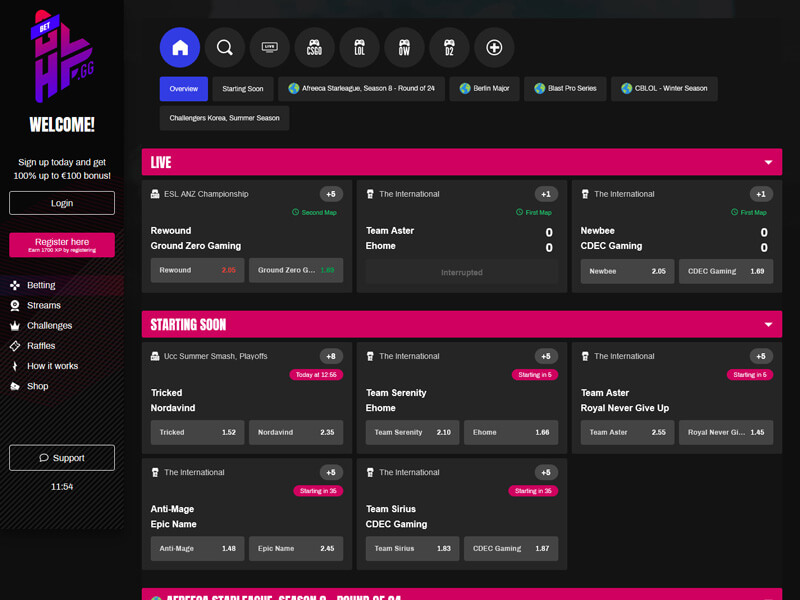The width and height of the screenshot is (800, 600).
Task: Click the plus icon for more games
Action: (x=494, y=47)
